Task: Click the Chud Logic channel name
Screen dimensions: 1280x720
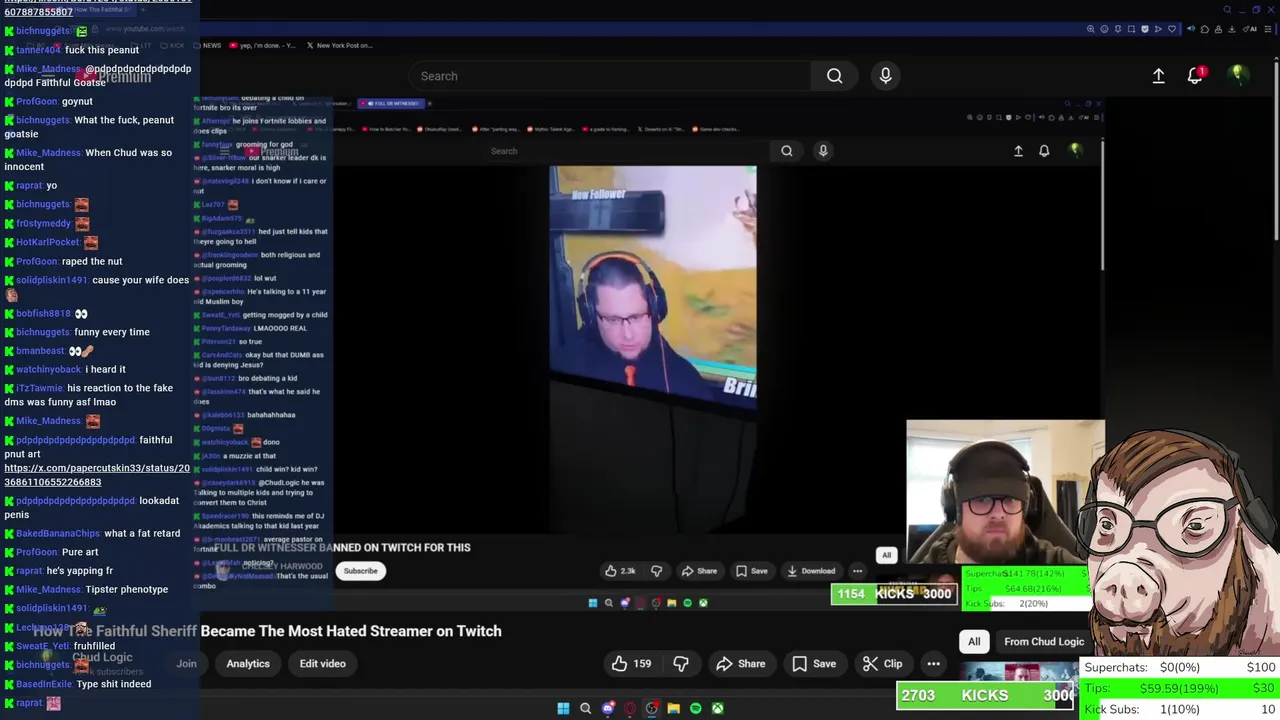Action: pyautogui.click(x=102, y=657)
